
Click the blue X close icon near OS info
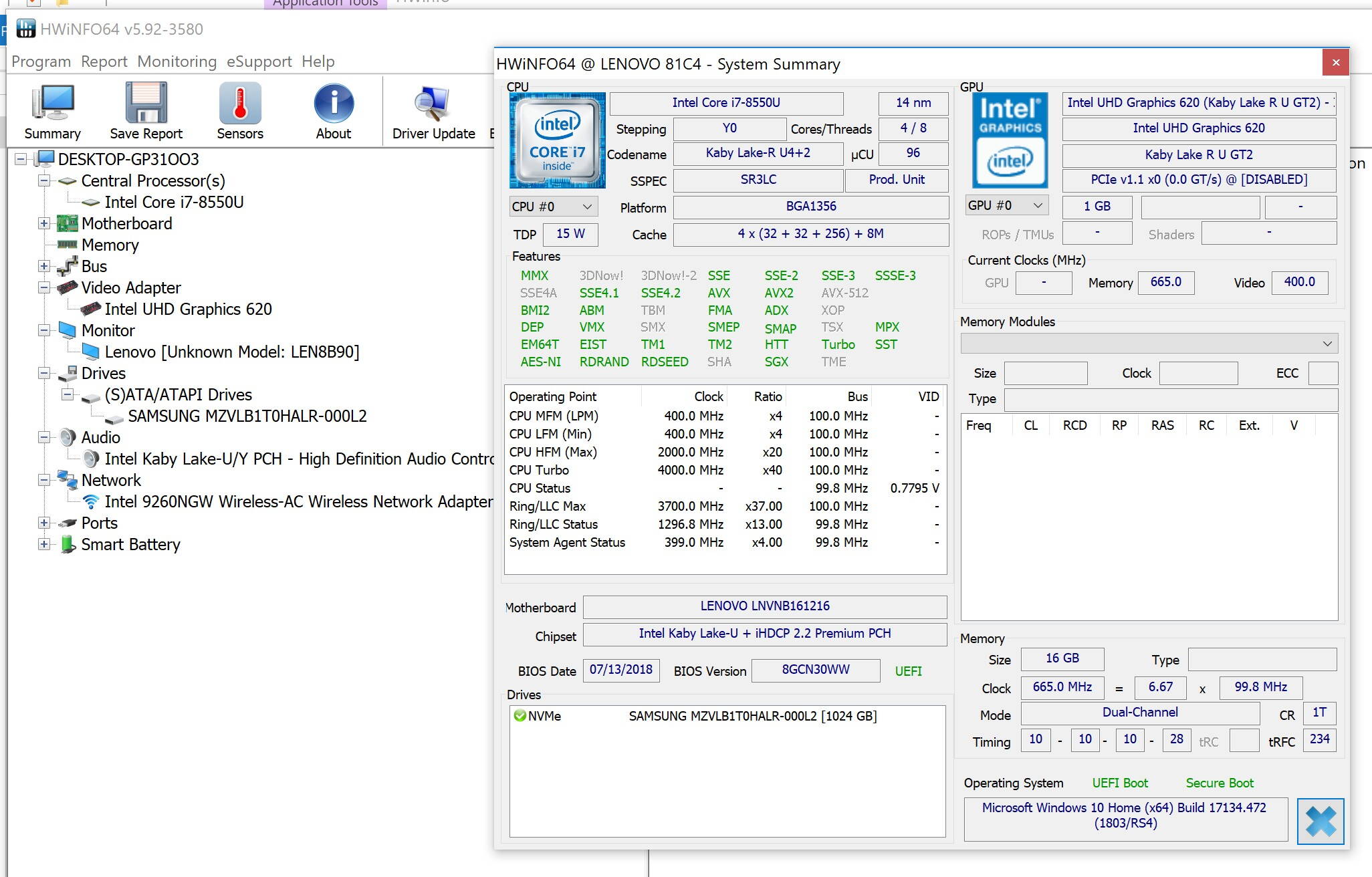point(1320,821)
